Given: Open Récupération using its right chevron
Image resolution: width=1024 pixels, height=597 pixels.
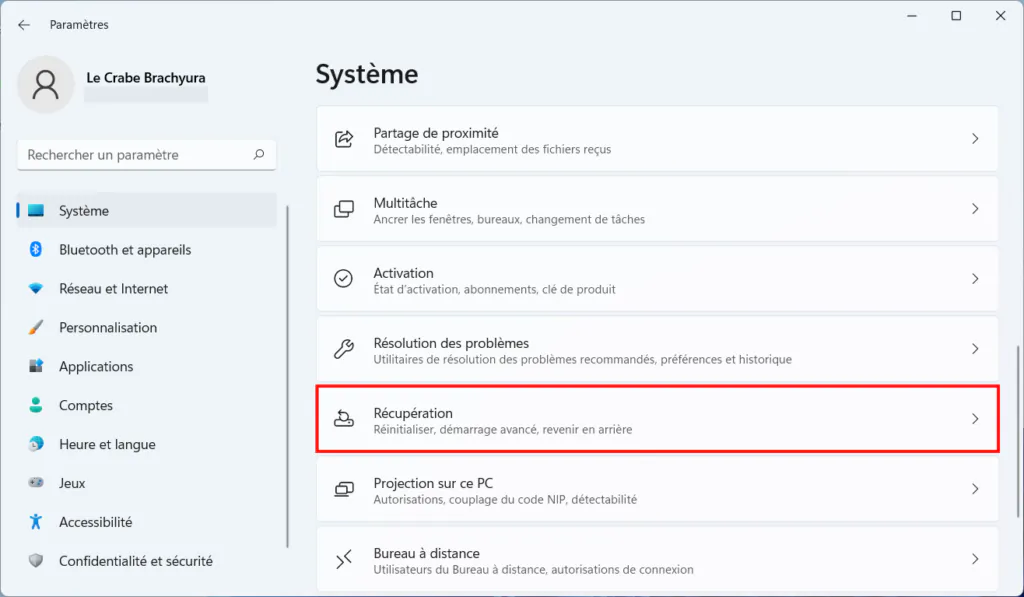Looking at the screenshot, I should click(x=975, y=419).
